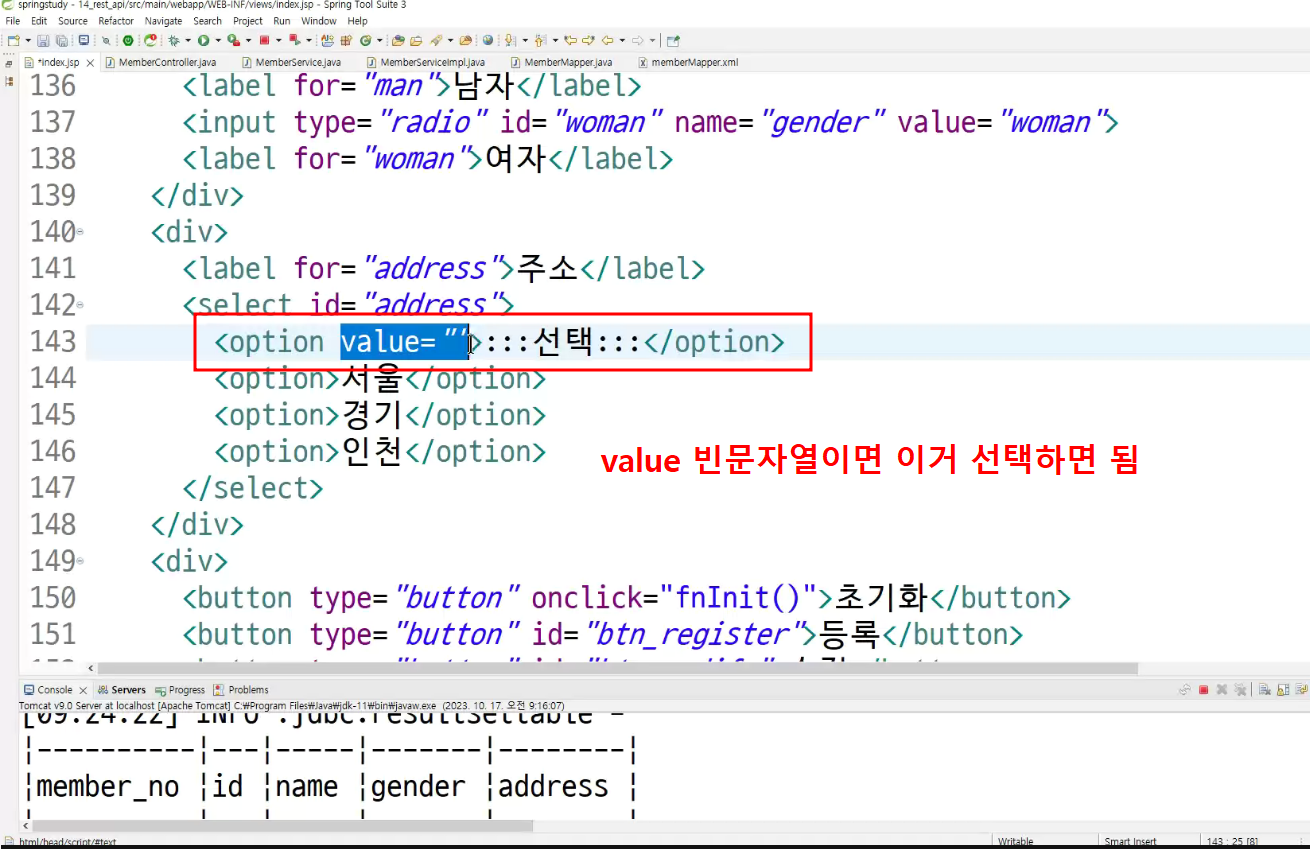This screenshot has width=1310, height=849.
Task: Toggle console Word Wrap icon
Action: (x=1301, y=690)
